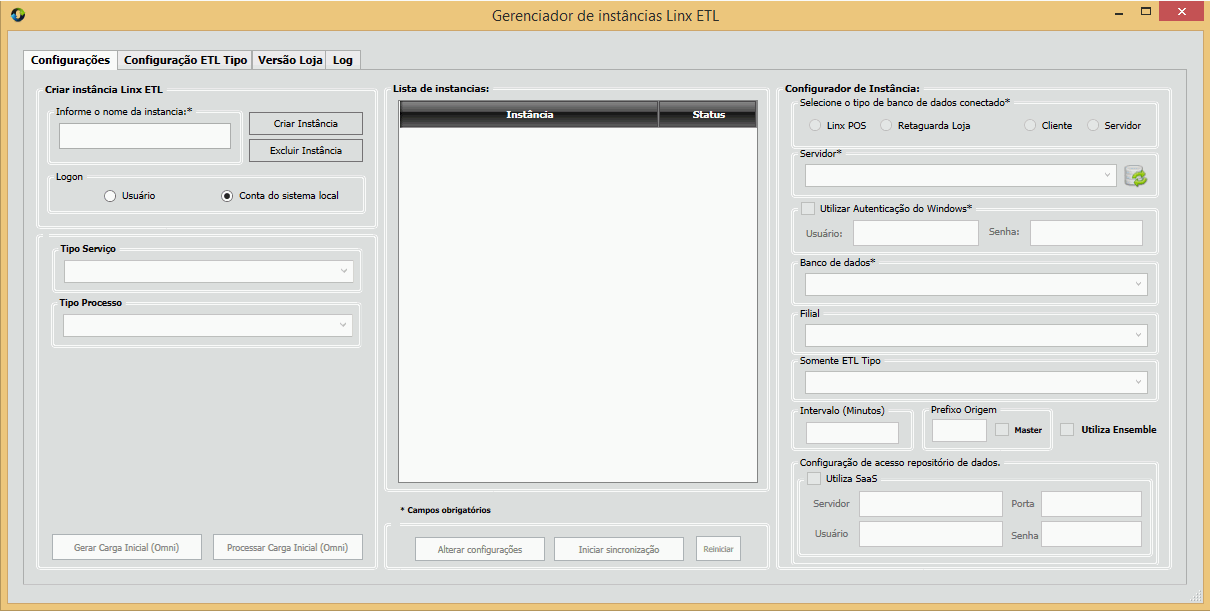Focus the Prefixo Origem field

pyautogui.click(x=959, y=430)
